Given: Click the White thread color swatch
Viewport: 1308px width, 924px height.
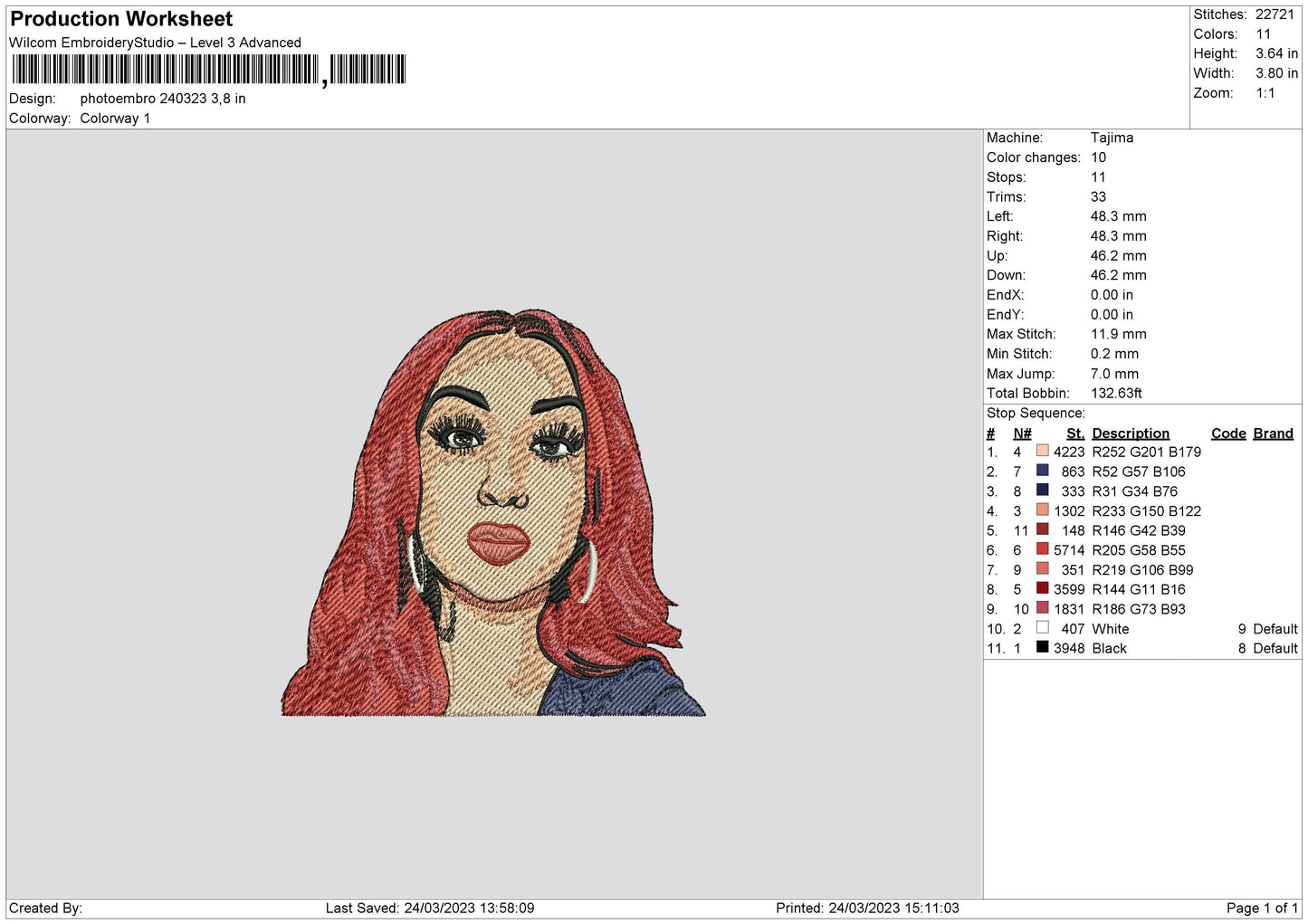Looking at the screenshot, I should pos(1043,628).
